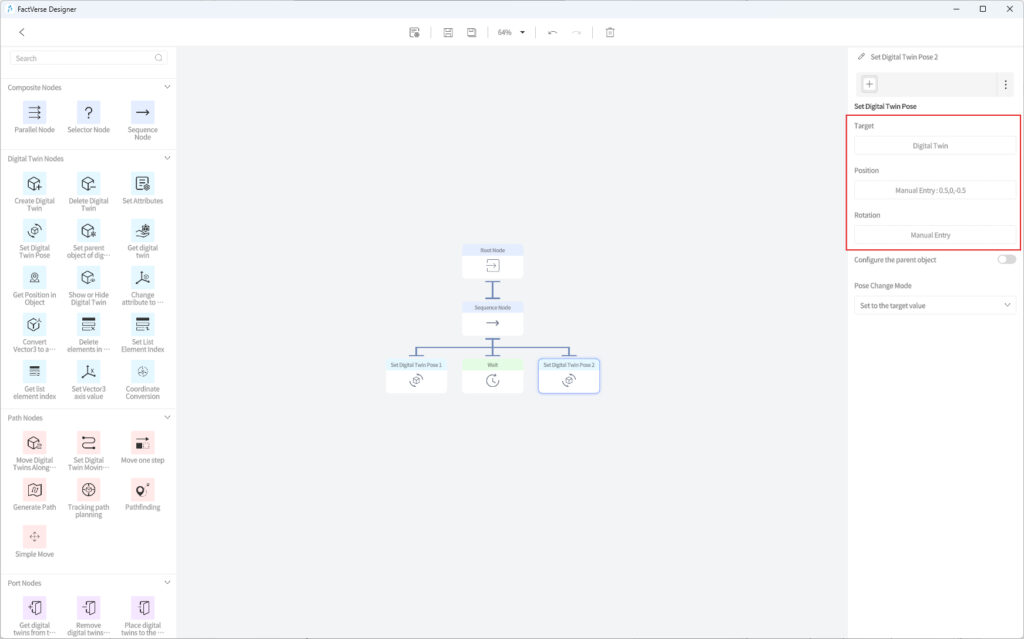Select the Delete elements in list node
Image resolution: width=1024 pixels, height=639 pixels.
click(88, 325)
